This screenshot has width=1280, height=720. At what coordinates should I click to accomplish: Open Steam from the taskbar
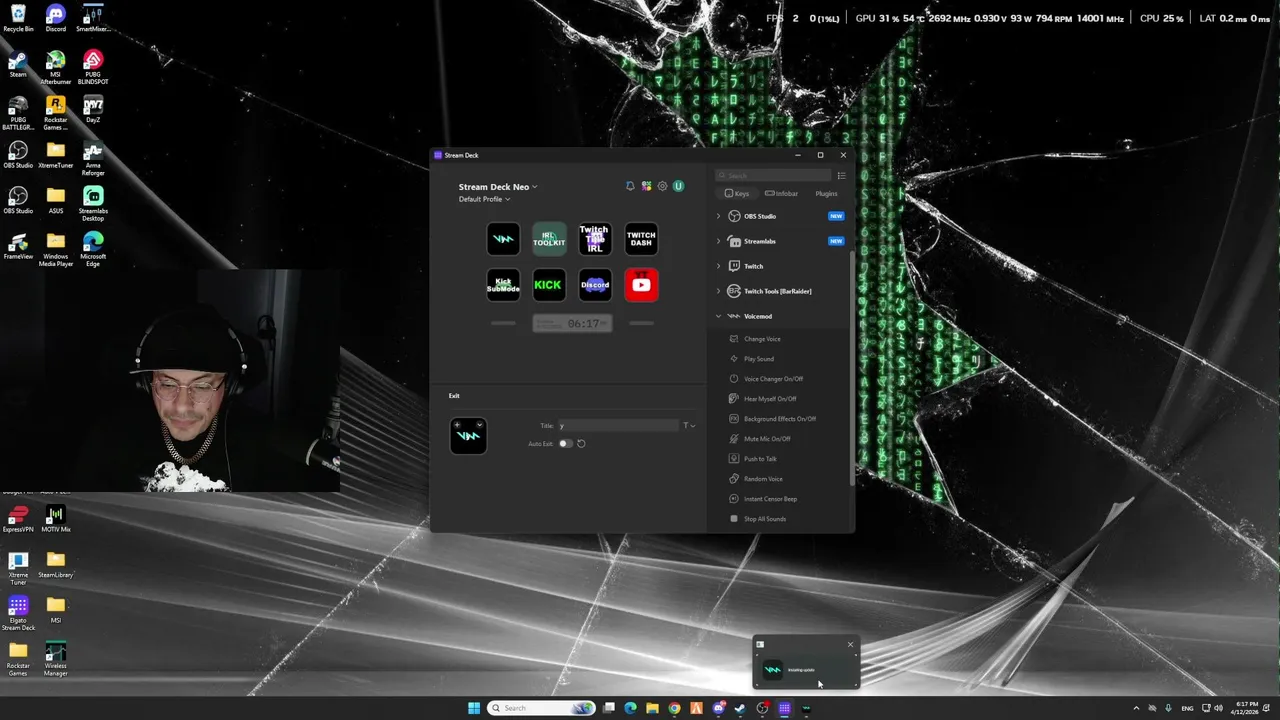pyautogui.click(x=740, y=708)
